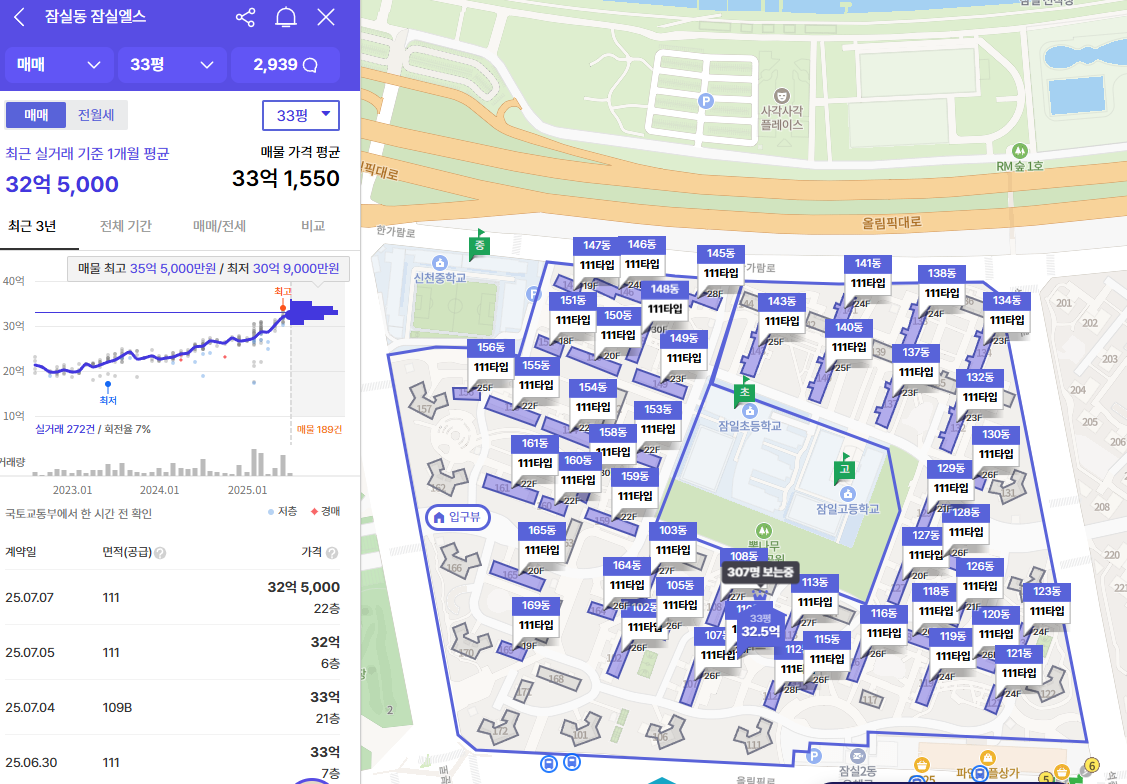This screenshot has width=1127, height=784.
Task: Click the 307명 보는중 viewers badge
Action: click(760, 572)
